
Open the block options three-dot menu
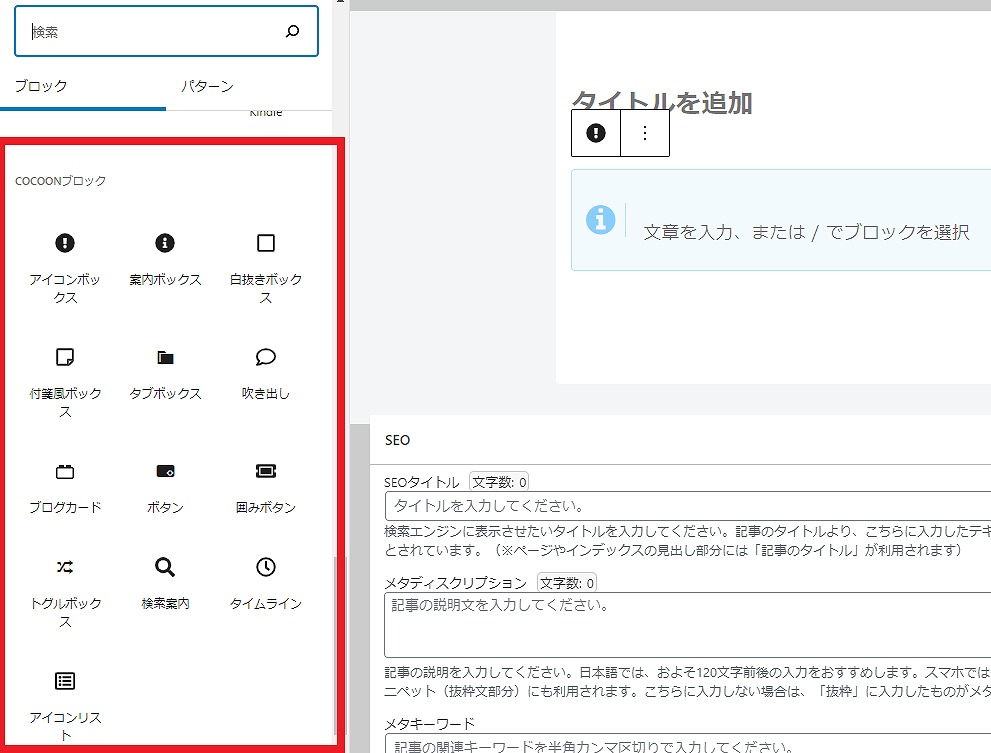pyautogui.click(x=645, y=133)
